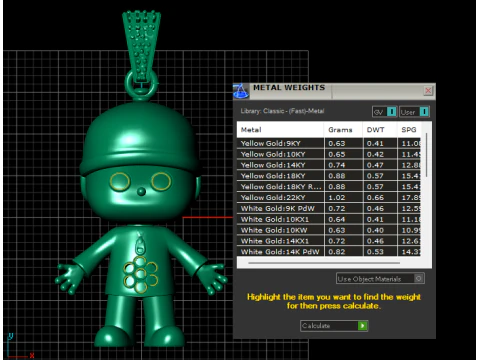The width and height of the screenshot is (480, 360).
Task: Click 0.82 grams value for 14K PdW
Action: coord(337,252)
